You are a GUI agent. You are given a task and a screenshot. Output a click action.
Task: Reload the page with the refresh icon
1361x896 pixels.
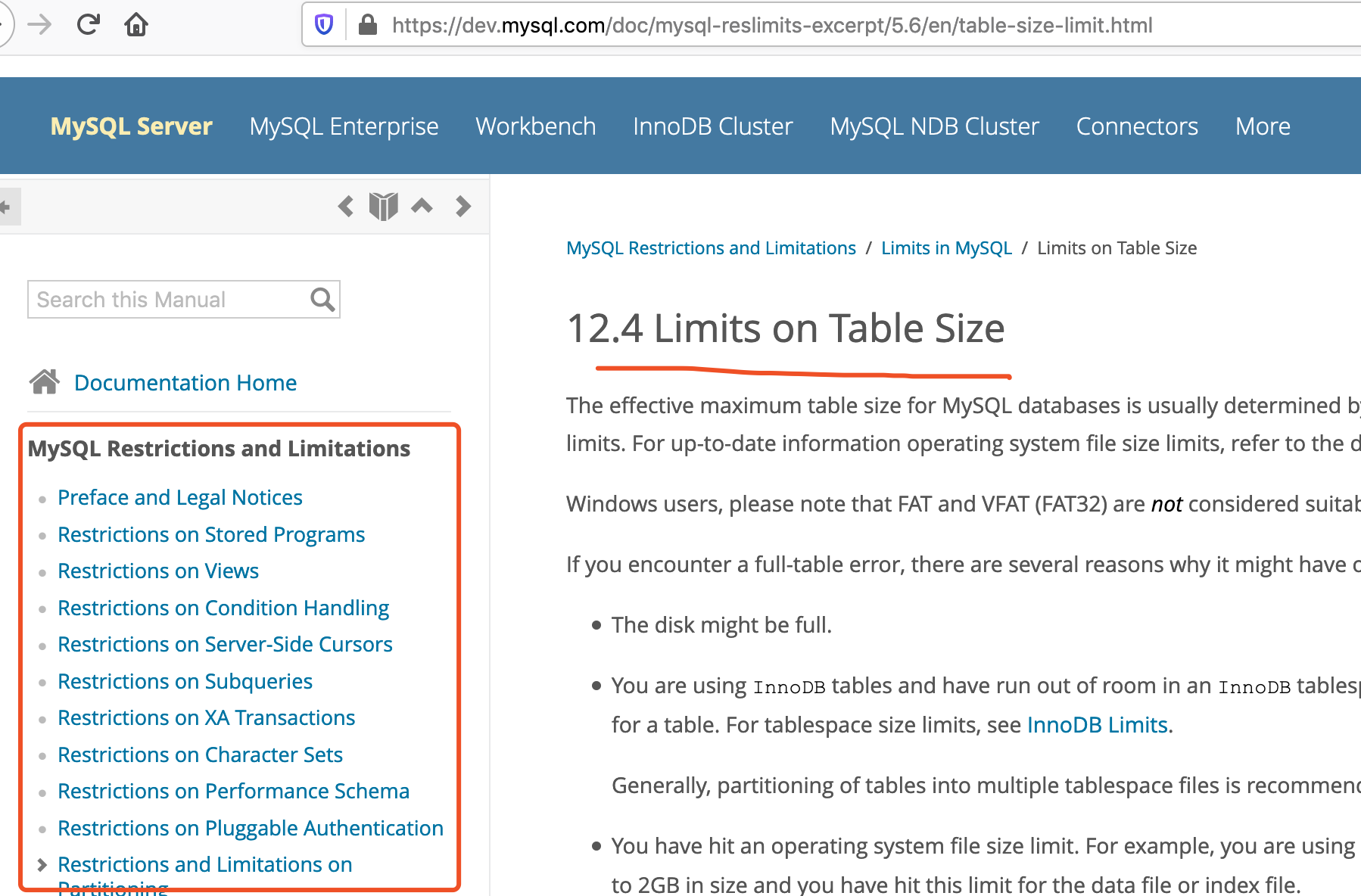pos(89,25)
